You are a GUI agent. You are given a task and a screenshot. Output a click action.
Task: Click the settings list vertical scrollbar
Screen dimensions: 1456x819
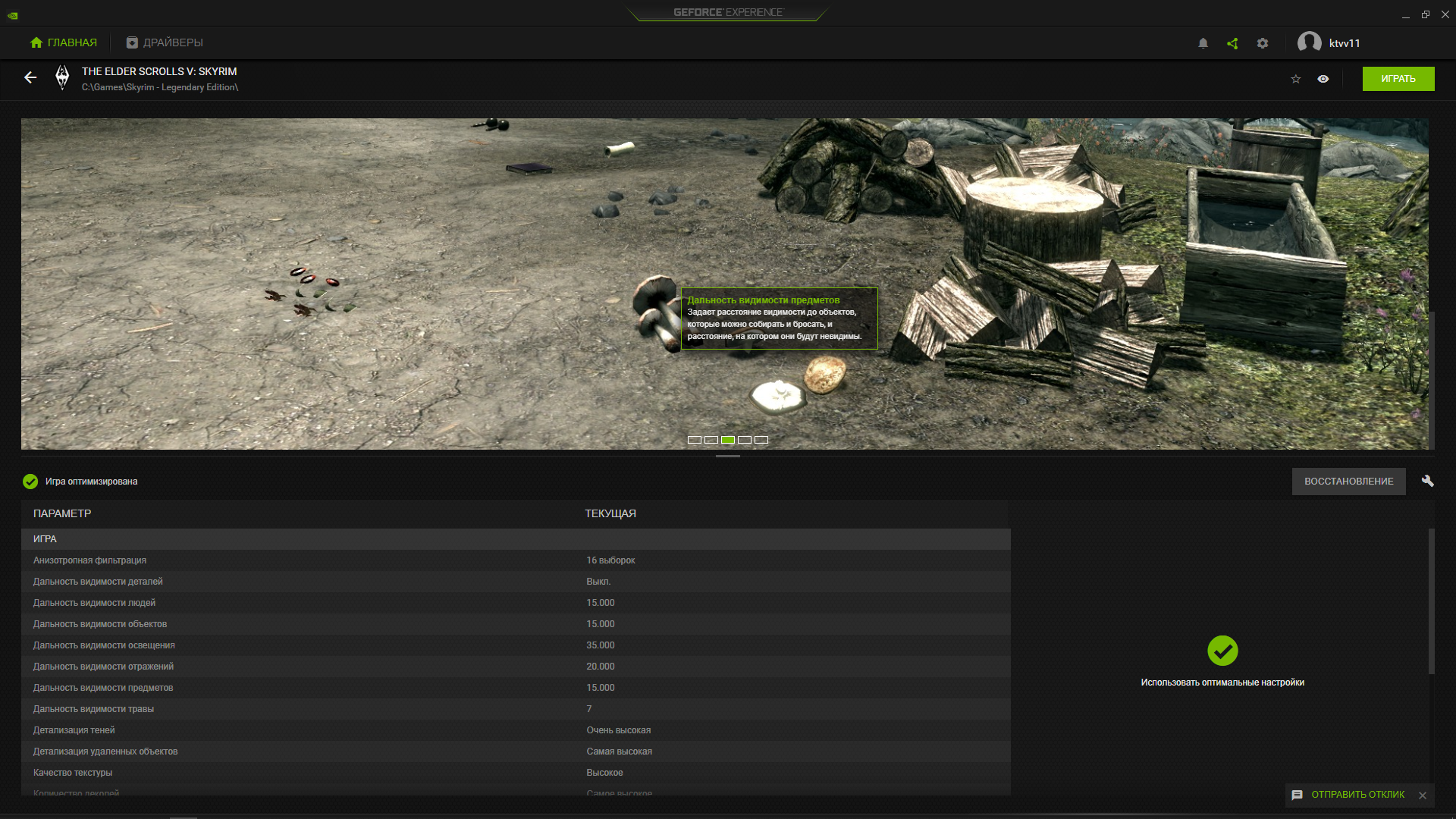(1431, 601)
